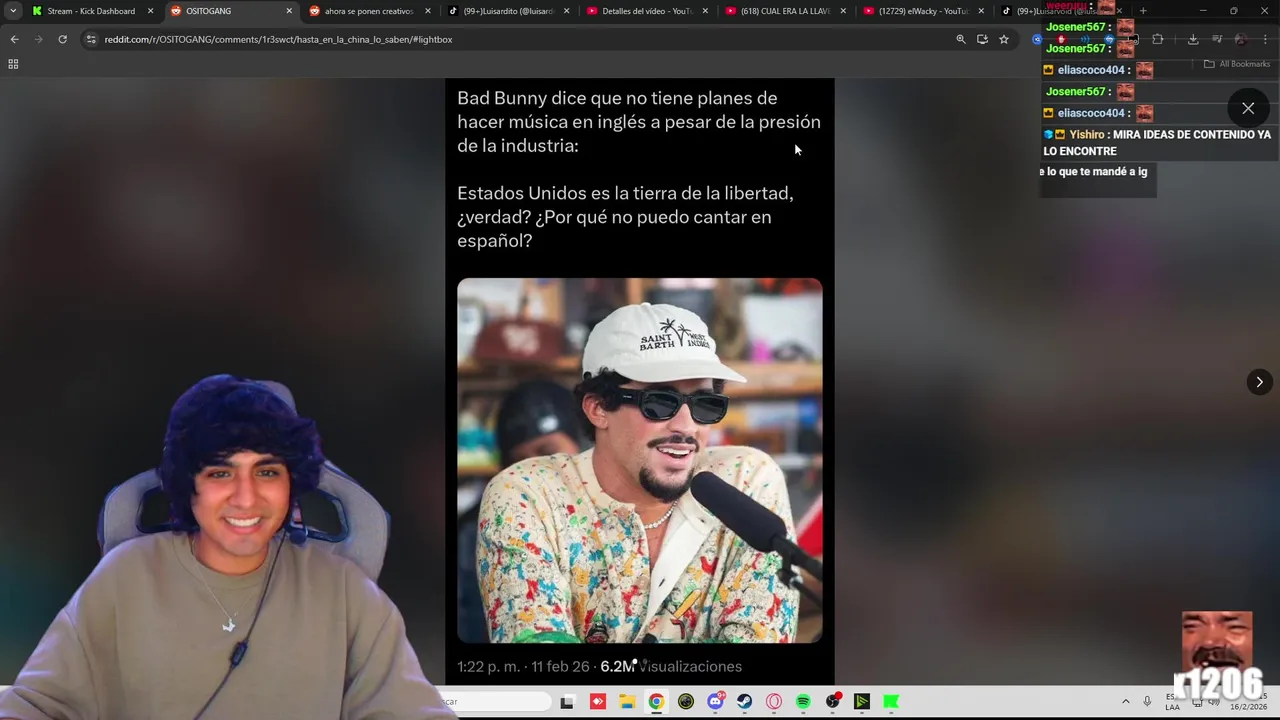The width and height of the screenshot is (1280, 720).
Task: Open Chrome downloads icon
Action: 1193,39
